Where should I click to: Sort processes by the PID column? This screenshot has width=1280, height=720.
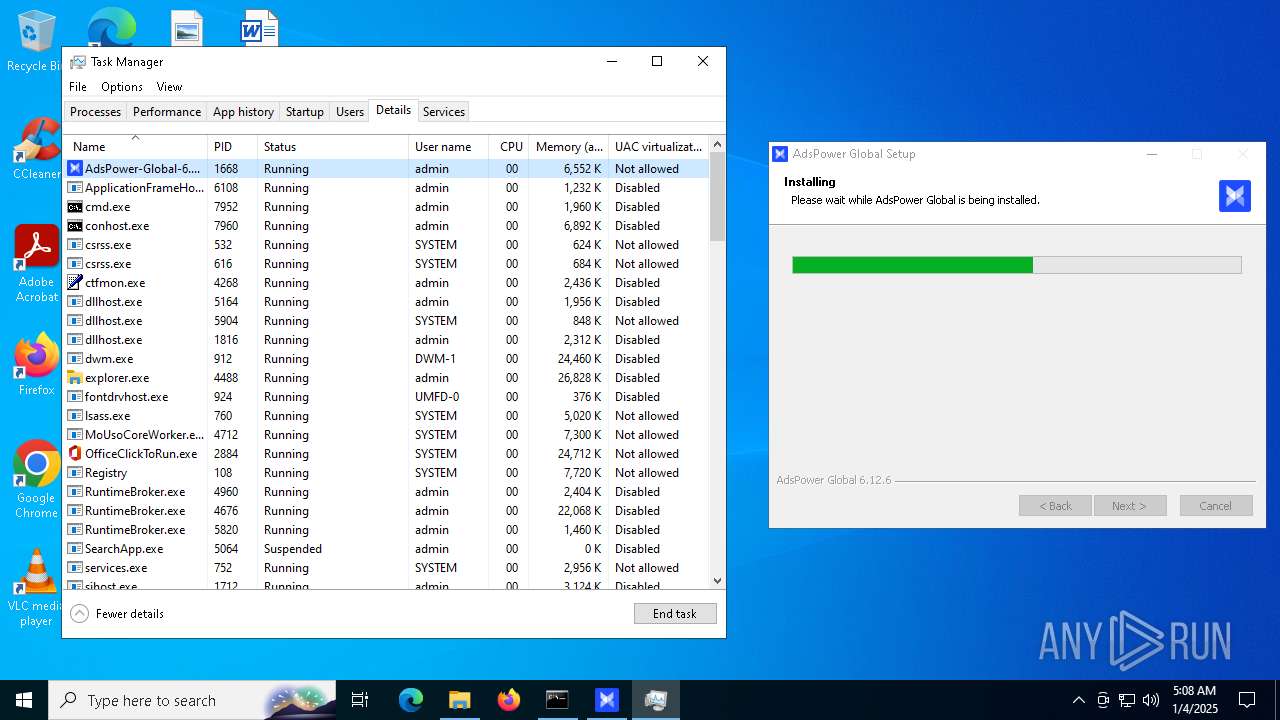pyautogui.click(x=232, y=146)
